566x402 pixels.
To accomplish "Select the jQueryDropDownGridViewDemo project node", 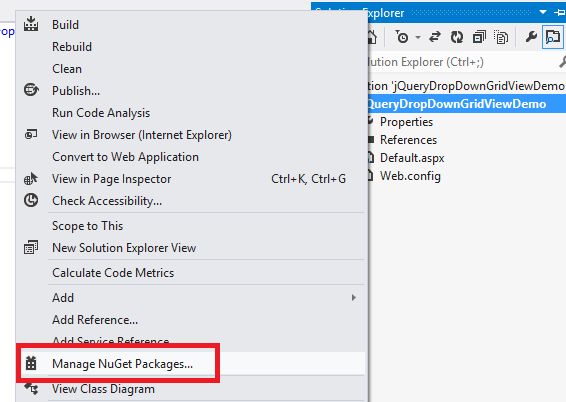I will [x=466, y=104].
